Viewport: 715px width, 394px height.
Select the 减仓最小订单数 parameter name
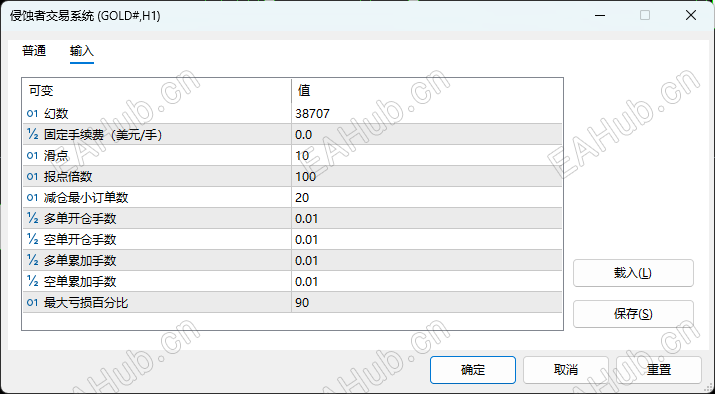pyautogui.click(x=86, y=197)
